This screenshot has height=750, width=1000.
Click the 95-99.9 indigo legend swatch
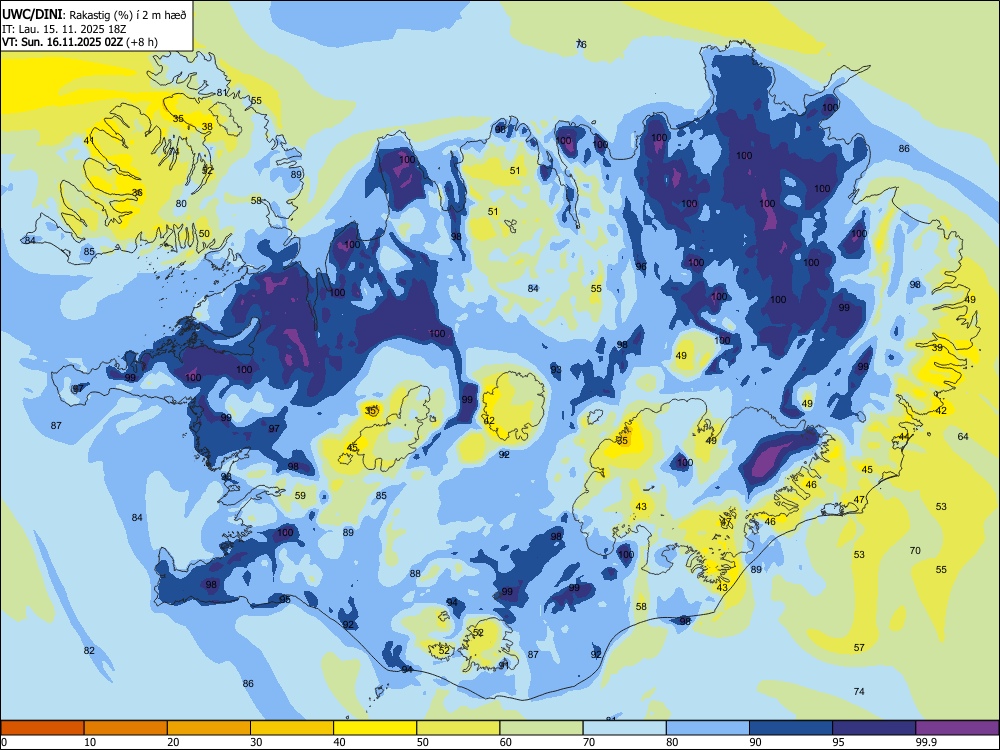point(874,728)
